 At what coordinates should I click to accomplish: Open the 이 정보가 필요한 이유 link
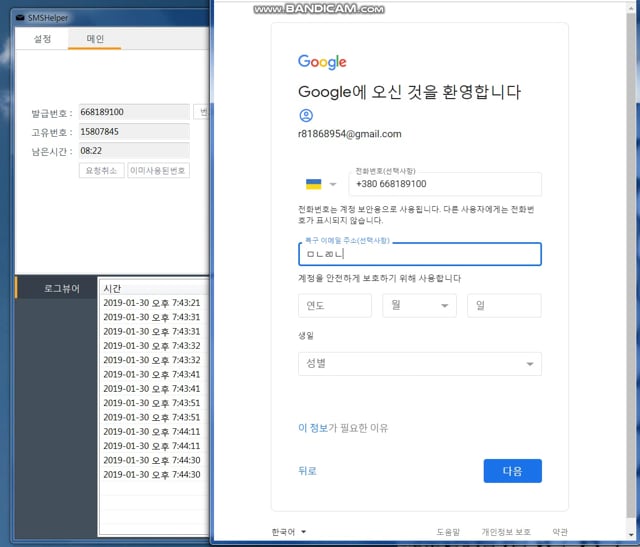click(x=343, y=428)
